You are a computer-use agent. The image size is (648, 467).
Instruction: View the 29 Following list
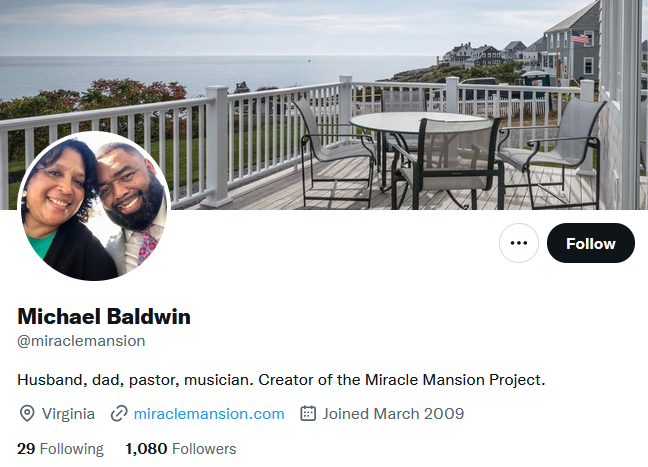[x=60, y=449]
